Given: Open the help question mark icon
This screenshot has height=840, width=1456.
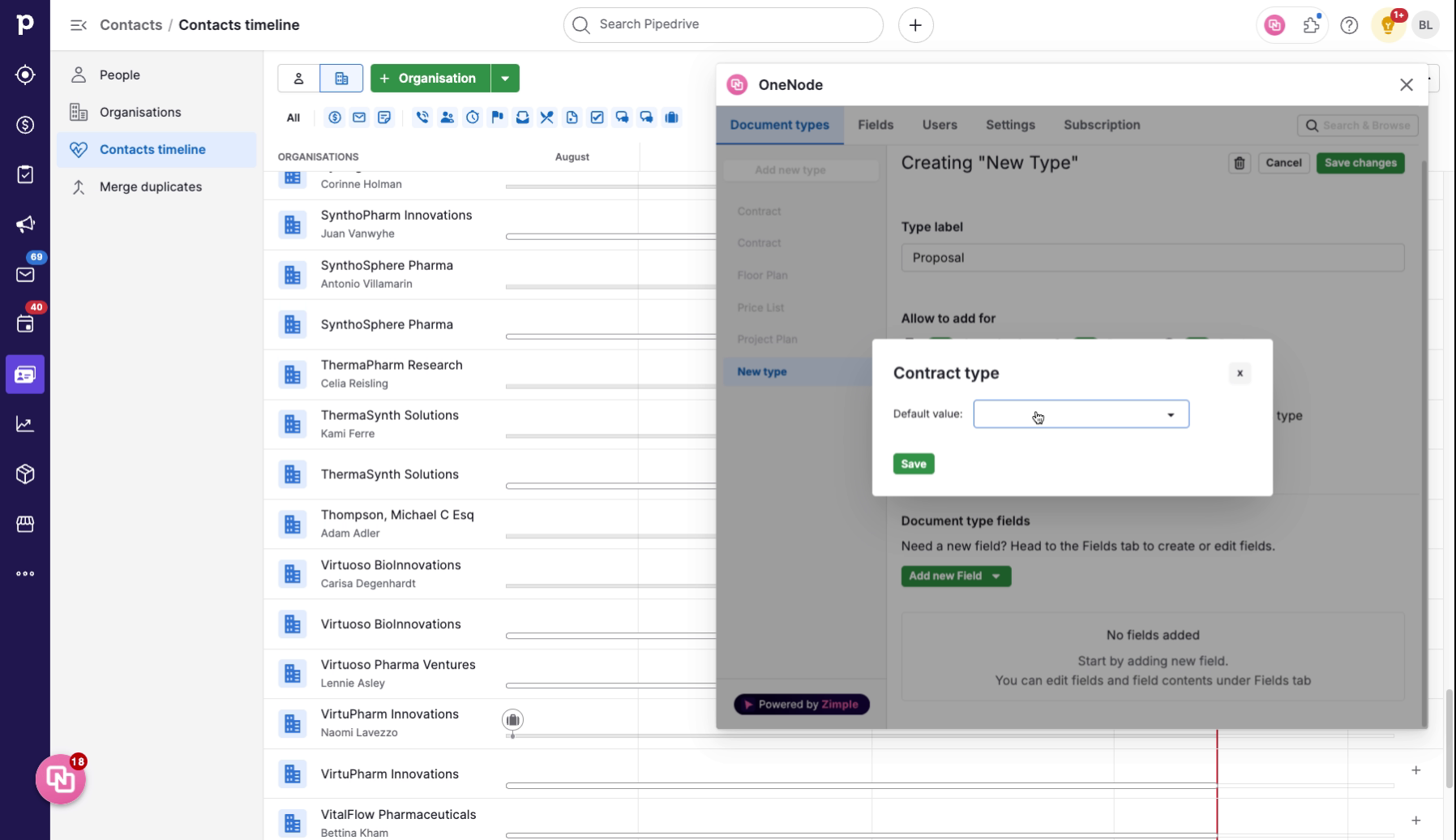Looking at the screenshot, I should click(1349, 25).
